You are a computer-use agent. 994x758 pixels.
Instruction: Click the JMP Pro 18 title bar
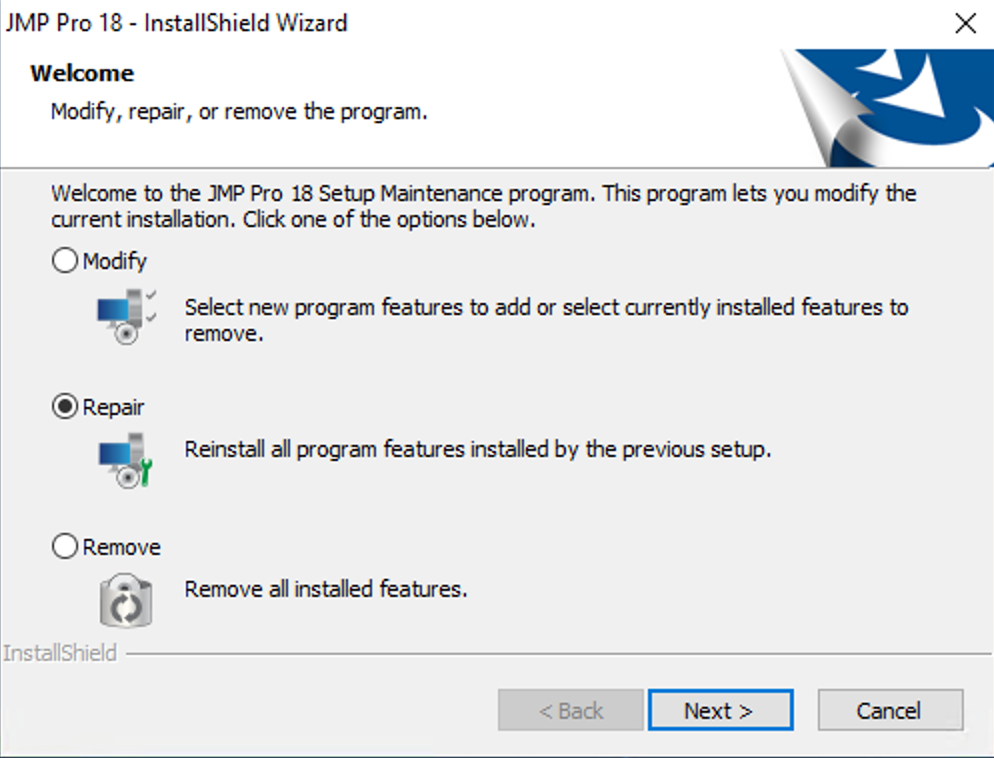click(175, 22)
